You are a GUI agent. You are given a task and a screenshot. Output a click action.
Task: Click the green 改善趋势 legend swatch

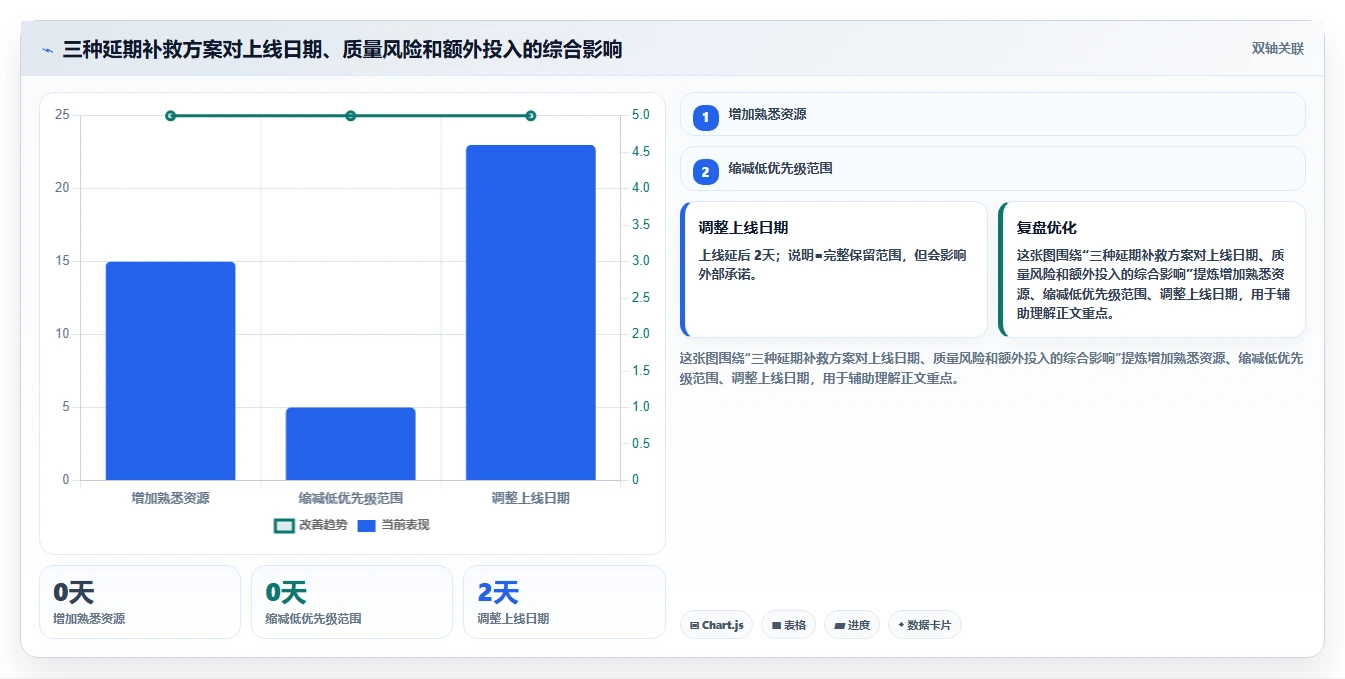(284, 525)
